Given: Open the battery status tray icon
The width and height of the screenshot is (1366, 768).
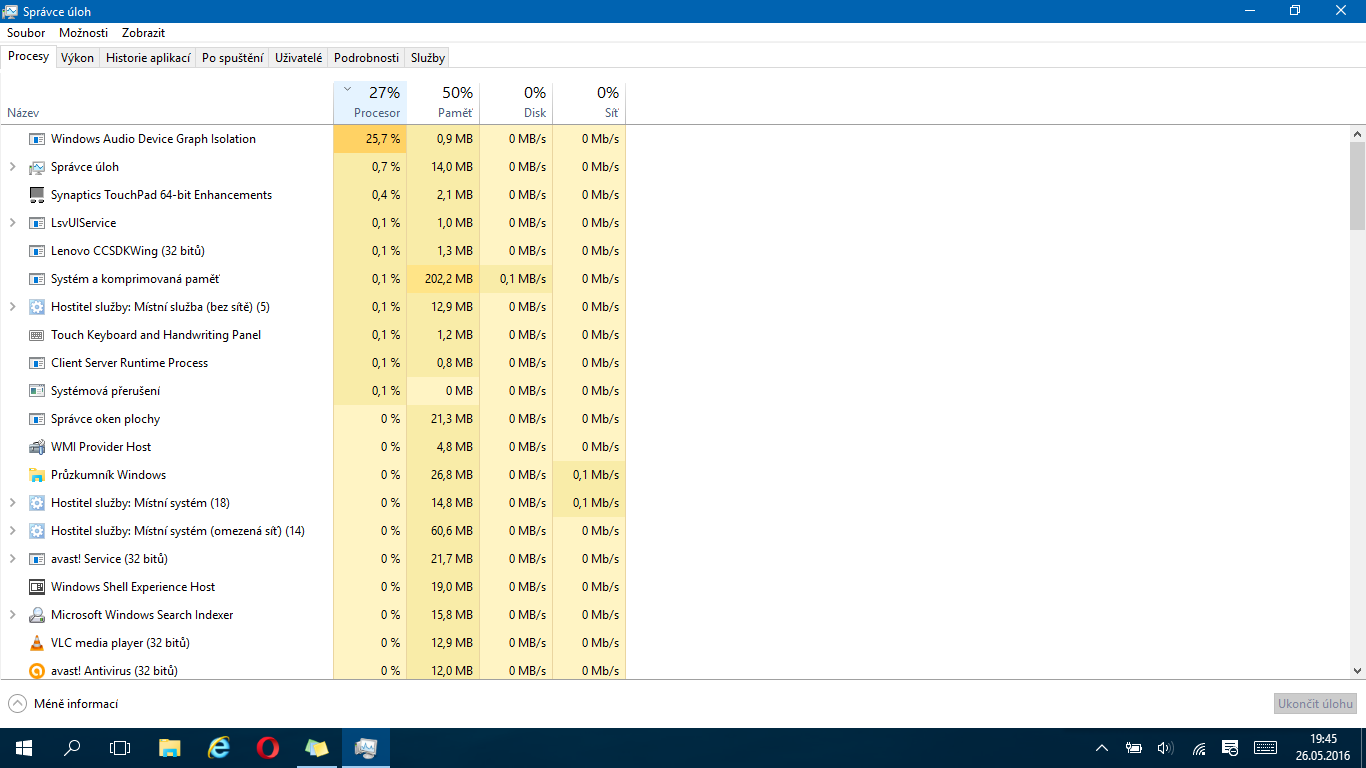Looking at the screenshot, I should (1133, 748).
